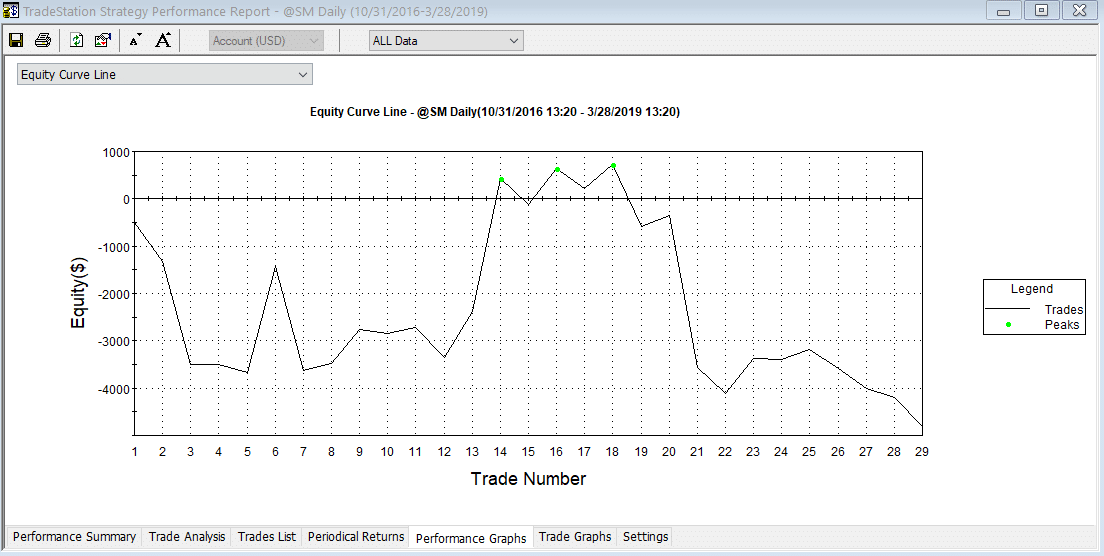Open the Trades List tab
The image size is (1104, 556).
pos(267,537)
